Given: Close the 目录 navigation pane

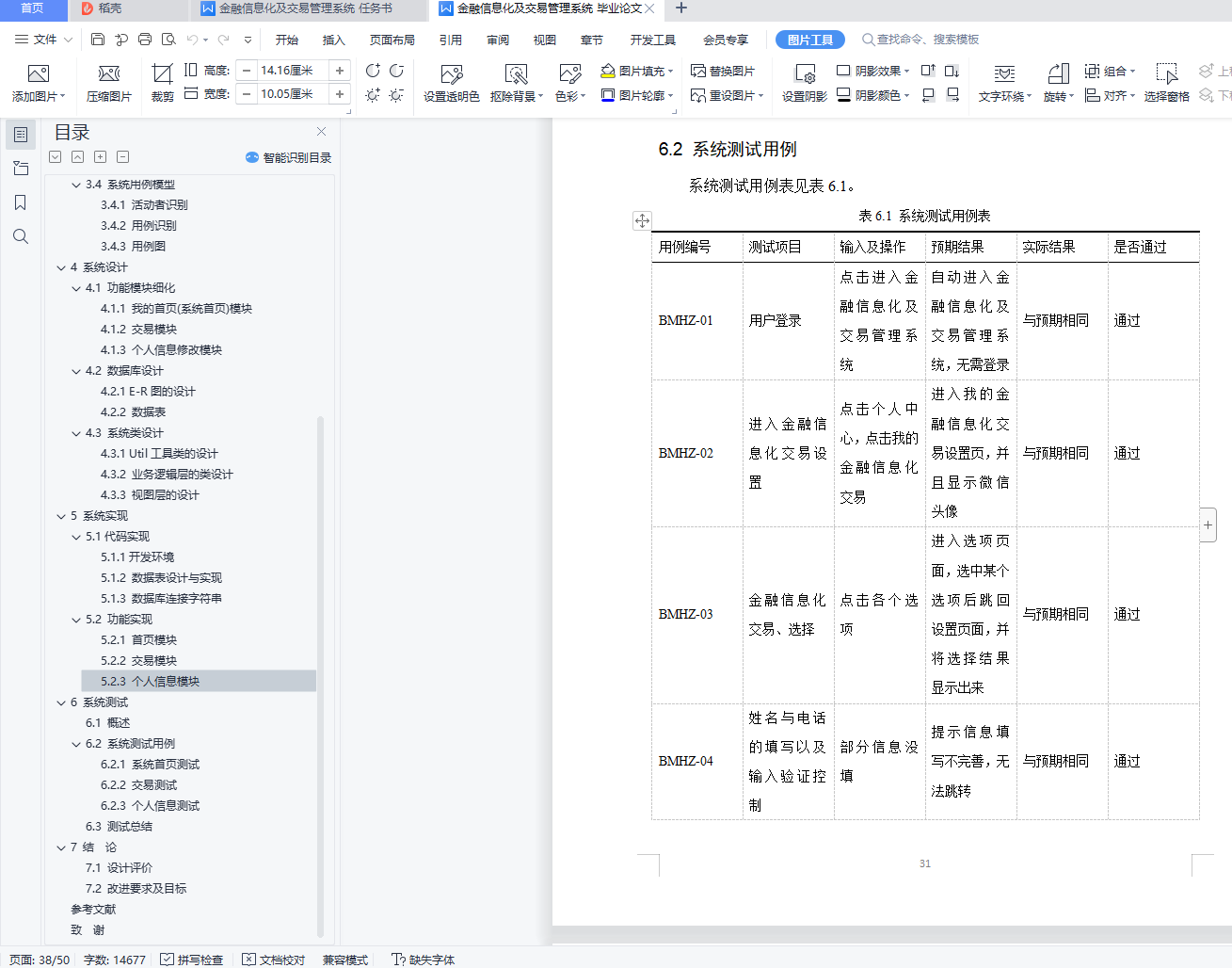Looking at the screenshot, I should pyautogui.click(x=322, y=132).
